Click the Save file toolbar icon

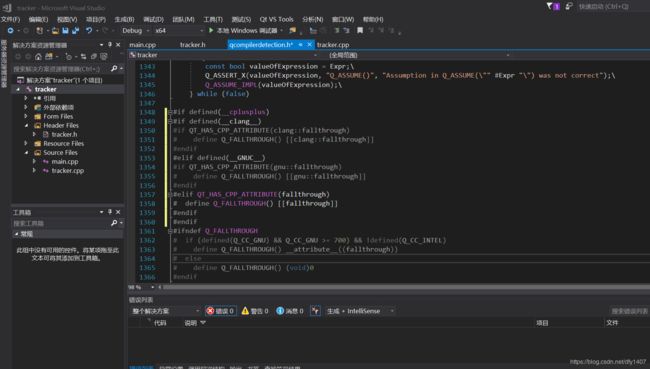point(65,31)
